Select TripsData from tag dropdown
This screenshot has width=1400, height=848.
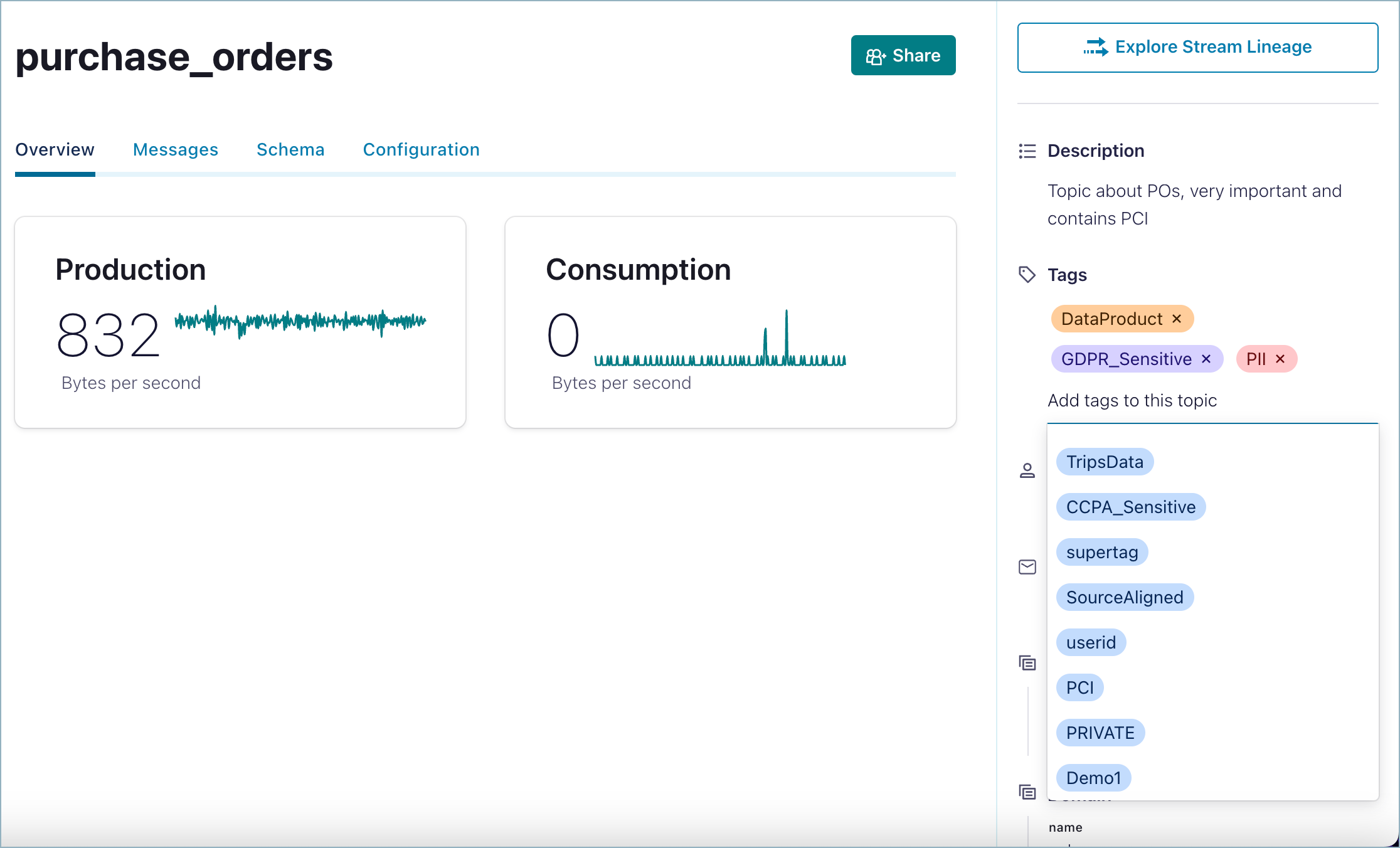pyautogui.click(x=1105, y=462)
